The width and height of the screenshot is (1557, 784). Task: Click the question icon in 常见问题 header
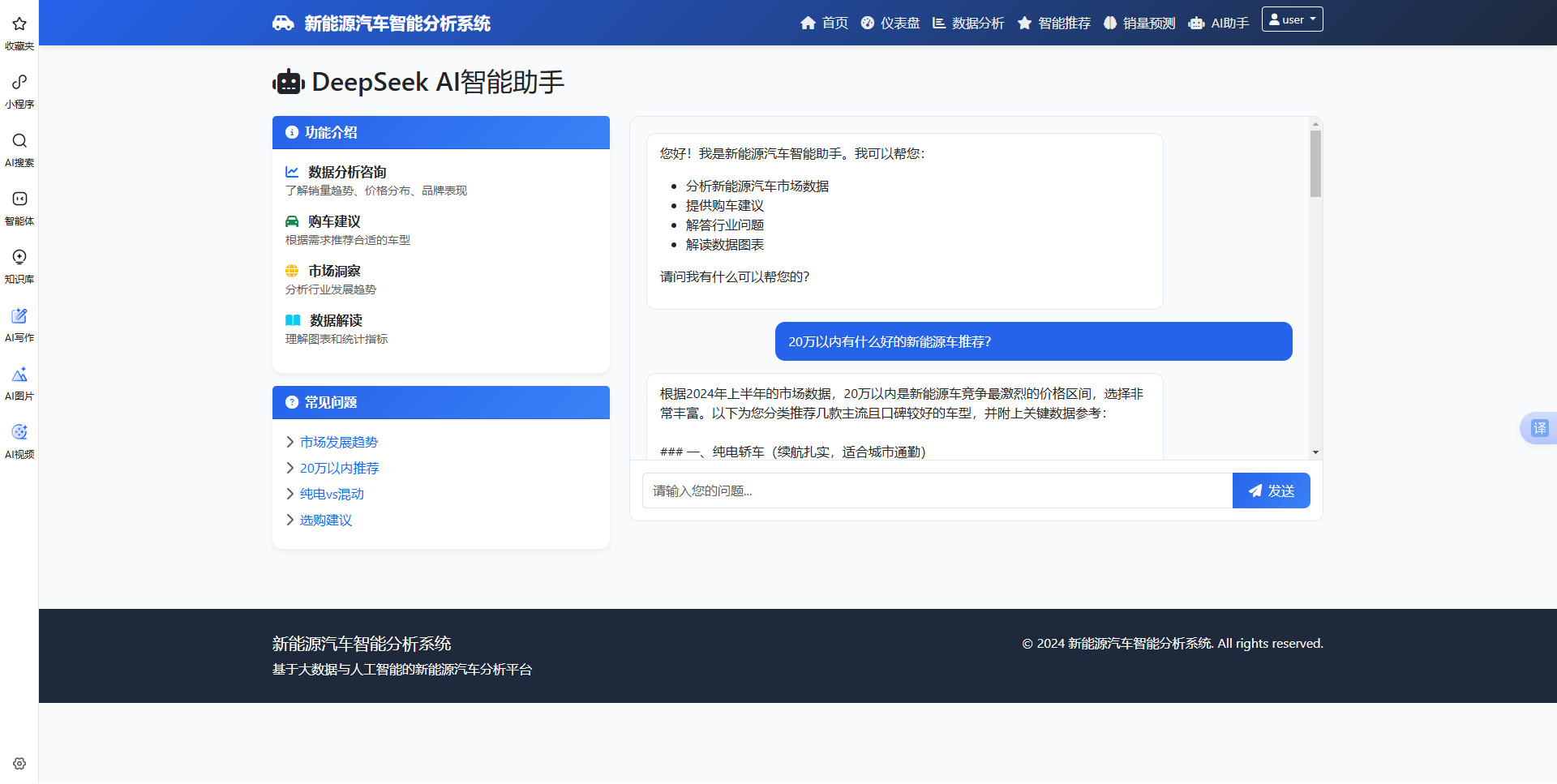[292, 402]
